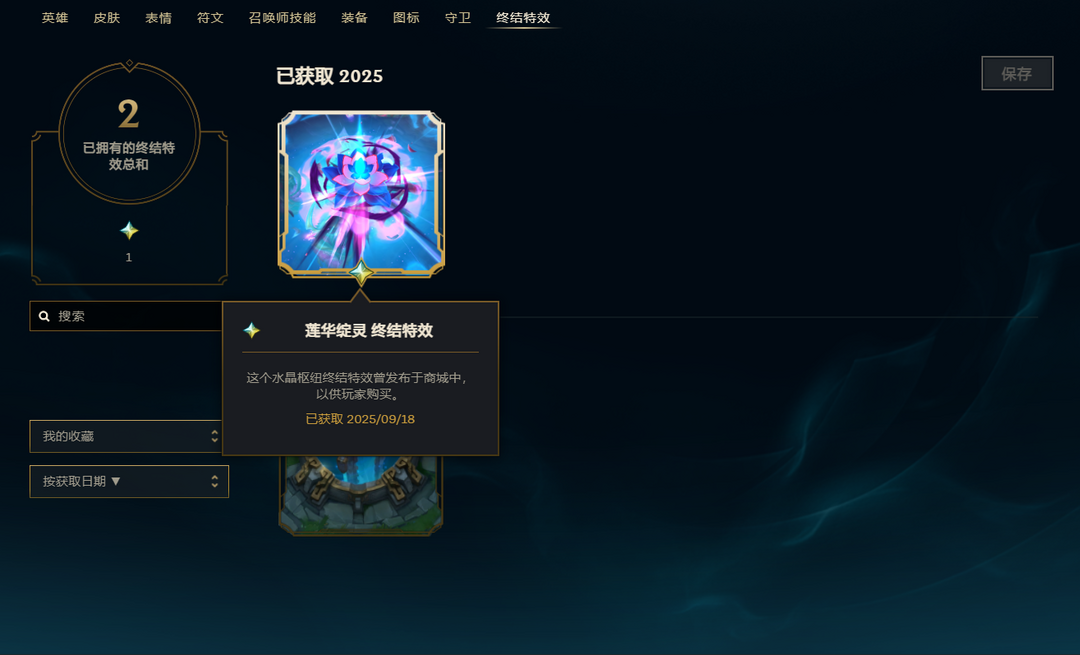This screenshot has height=655, width=1080.
Task: Select the stone nexus finisher thumbnail
Action: pyautogui.click(x=361, y=495)
